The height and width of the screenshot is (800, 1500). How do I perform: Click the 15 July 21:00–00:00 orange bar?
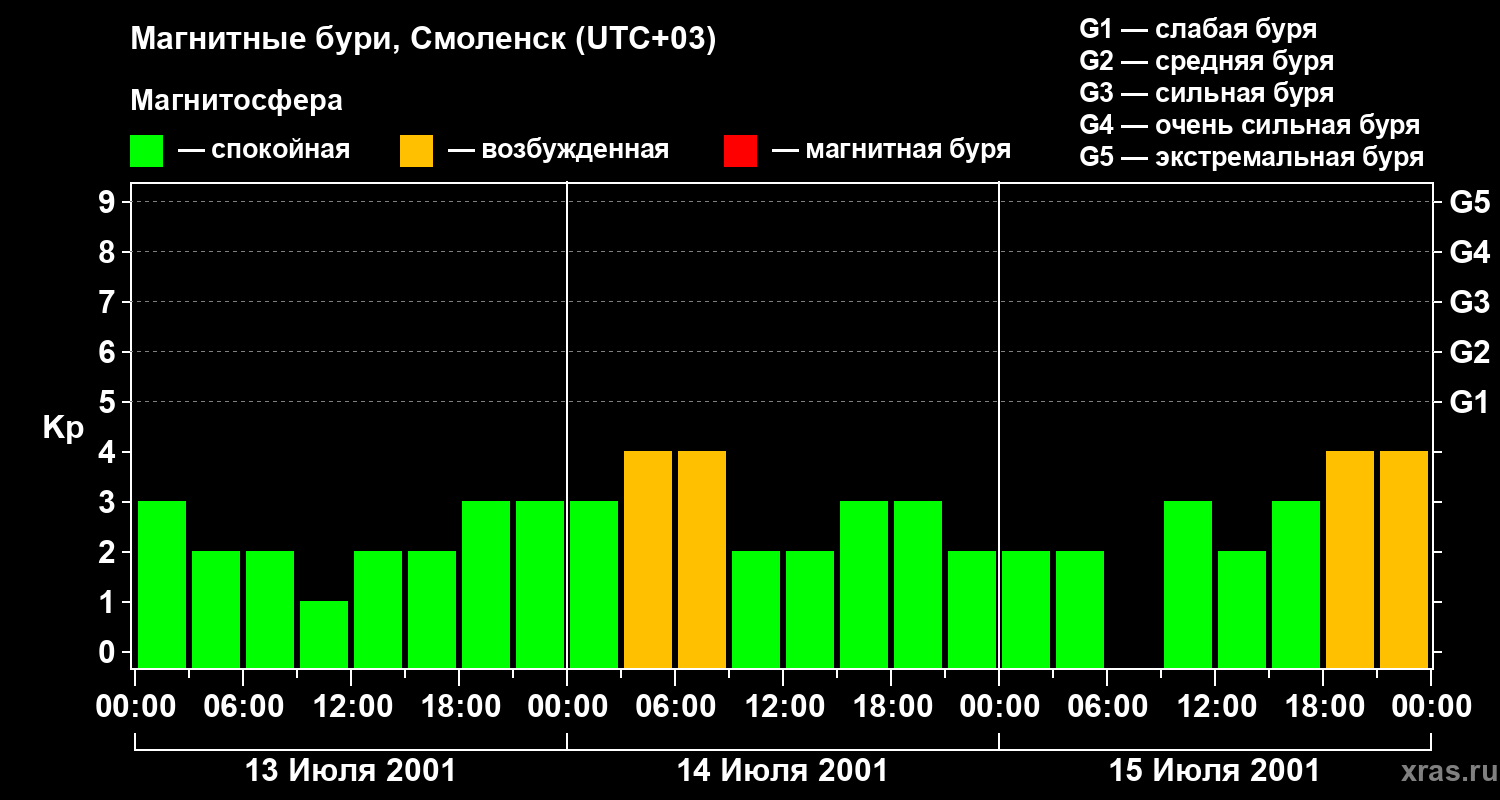1404,559
